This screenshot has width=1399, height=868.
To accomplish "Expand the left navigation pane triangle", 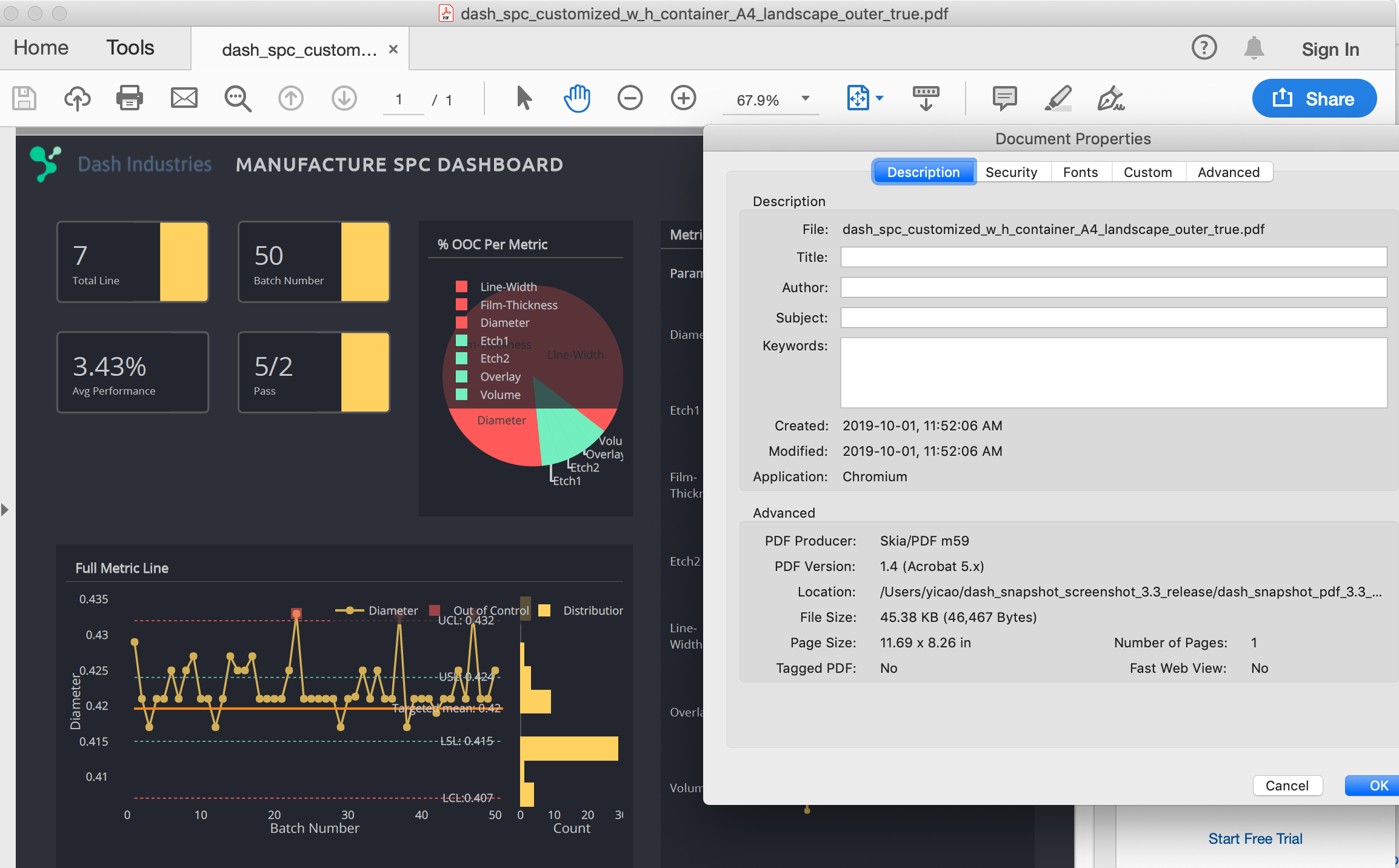I will click(x=5, y=510).
